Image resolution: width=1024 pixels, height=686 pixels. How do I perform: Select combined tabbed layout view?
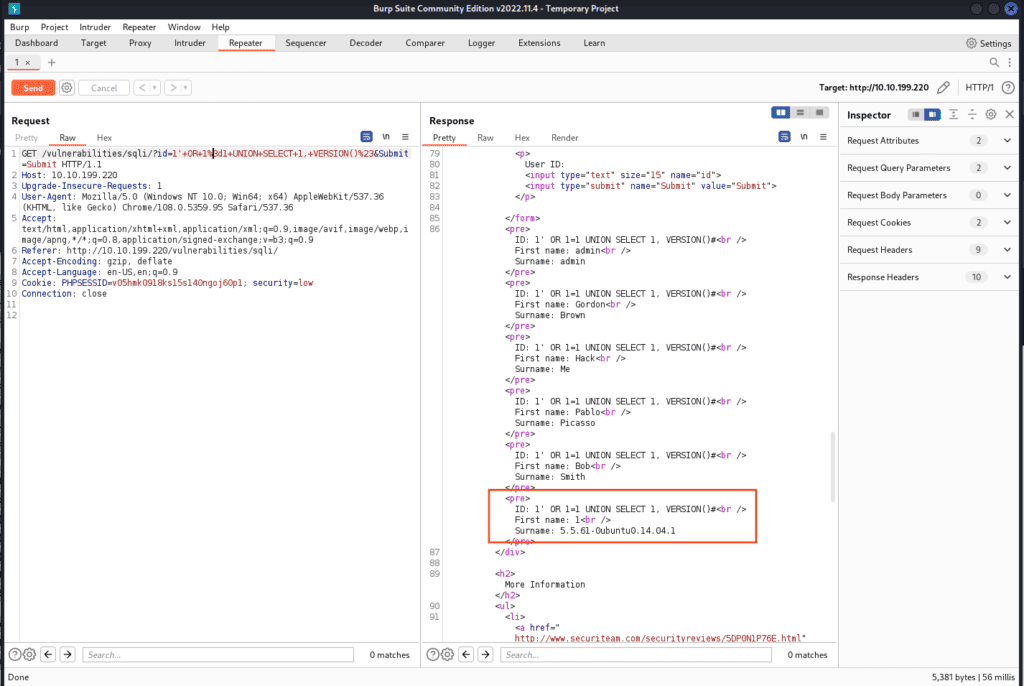tap(819, 112)
